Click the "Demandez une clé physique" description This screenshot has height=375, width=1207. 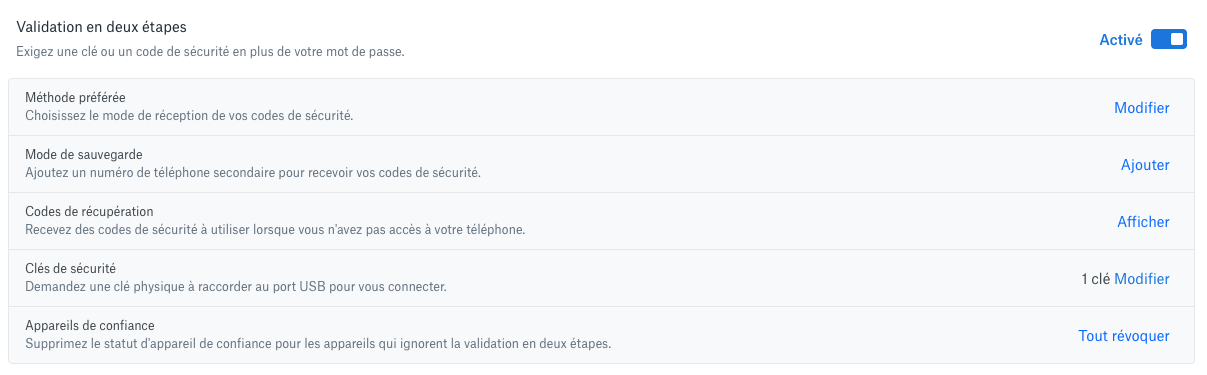[x=235, y=287]
